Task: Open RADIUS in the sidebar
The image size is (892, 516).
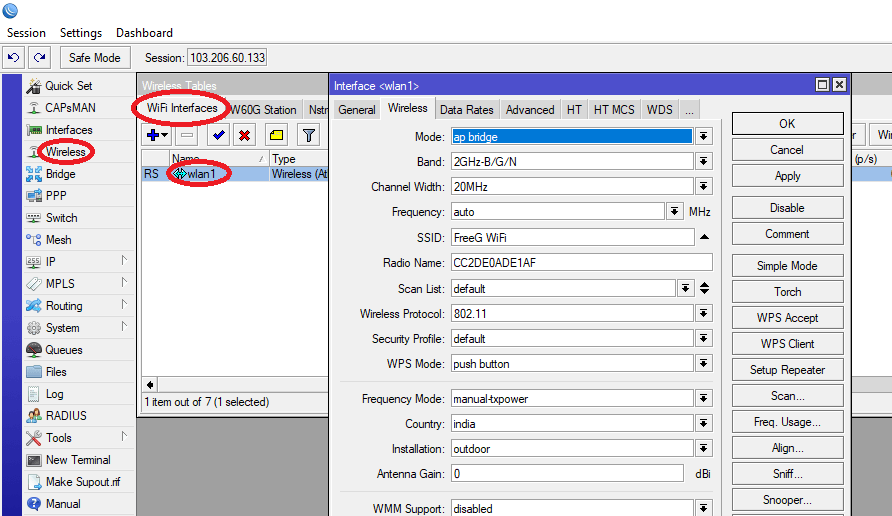Action: [66, 416]
